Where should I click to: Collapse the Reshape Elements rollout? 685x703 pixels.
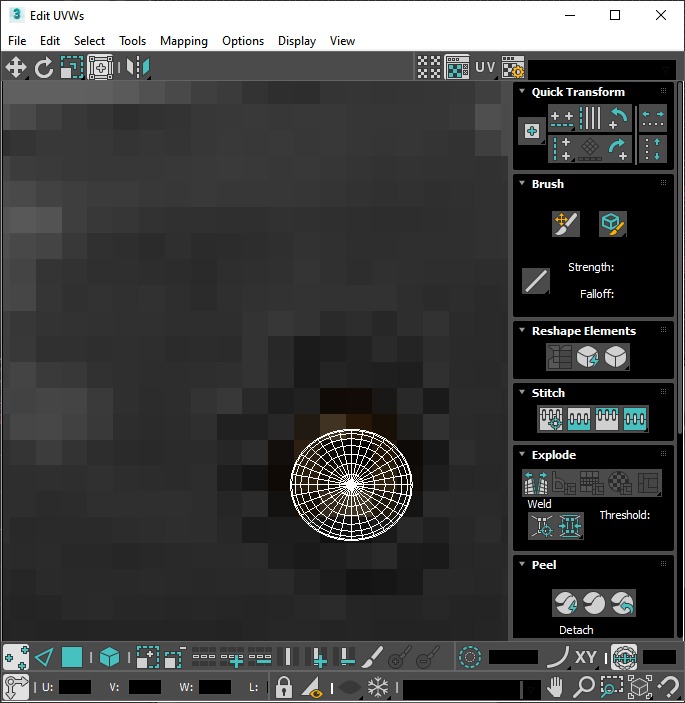tap(522, 330)
